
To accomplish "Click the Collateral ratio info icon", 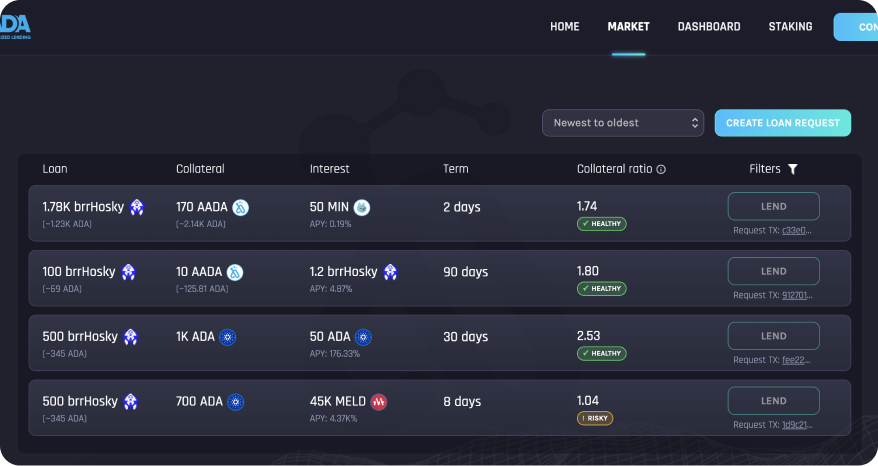I will coord(661,170).
